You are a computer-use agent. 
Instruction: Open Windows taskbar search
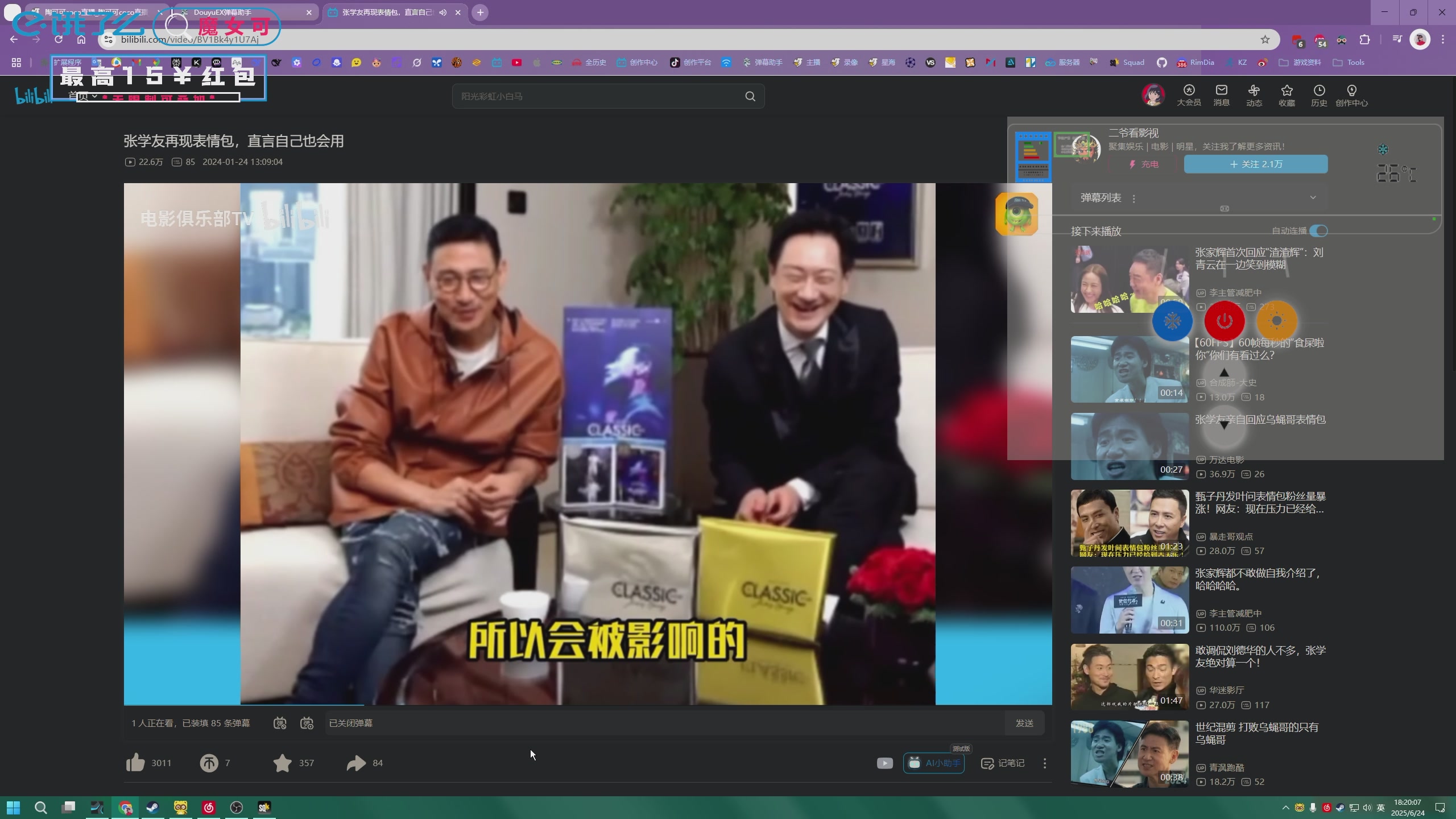[x=40, y=807]
